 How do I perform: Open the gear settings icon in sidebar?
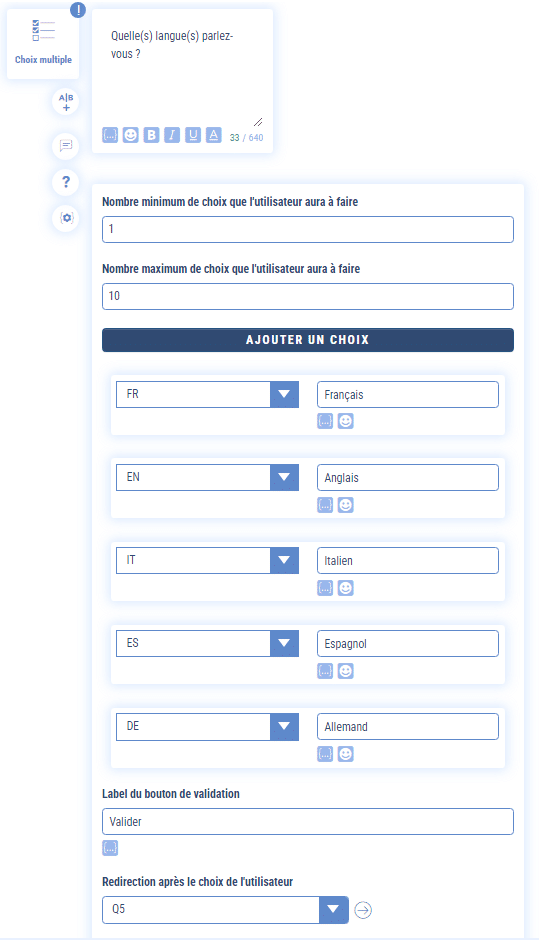pos(66,218)
